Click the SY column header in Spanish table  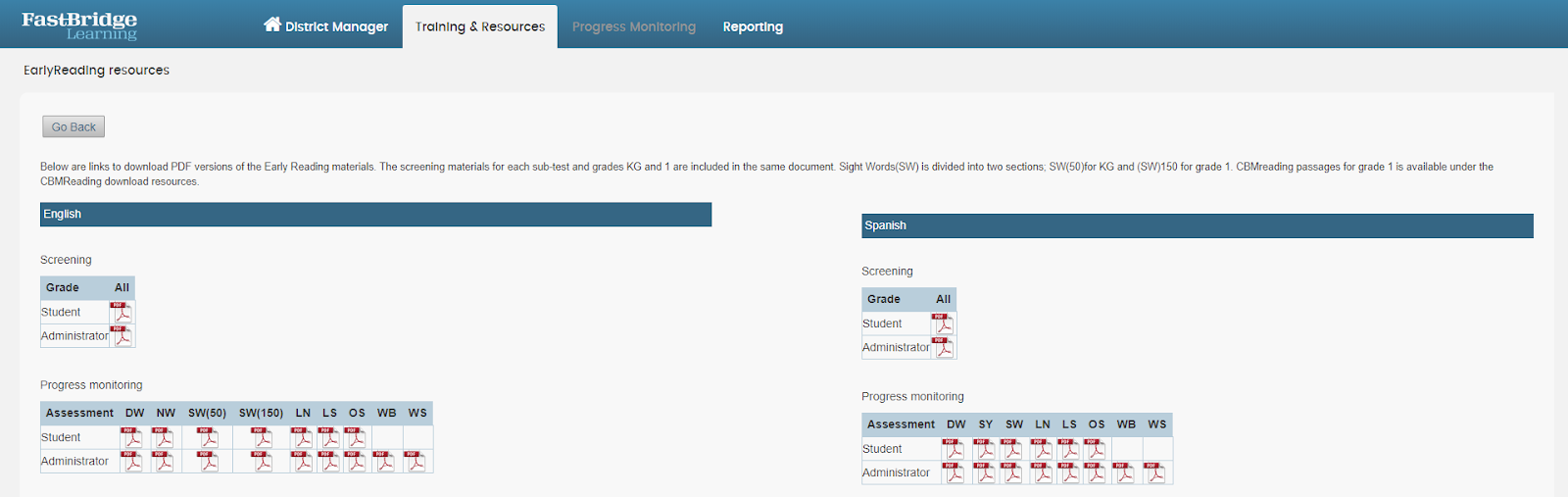pyautogui.click(x=986, y=424)
